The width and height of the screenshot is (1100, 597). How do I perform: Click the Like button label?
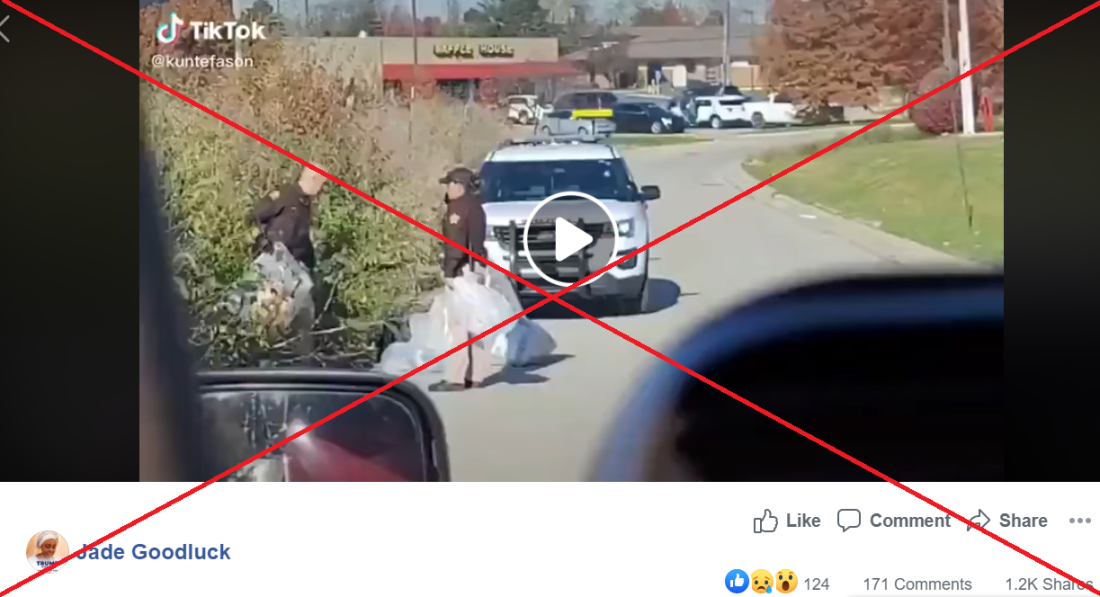(x=803, y=521)
